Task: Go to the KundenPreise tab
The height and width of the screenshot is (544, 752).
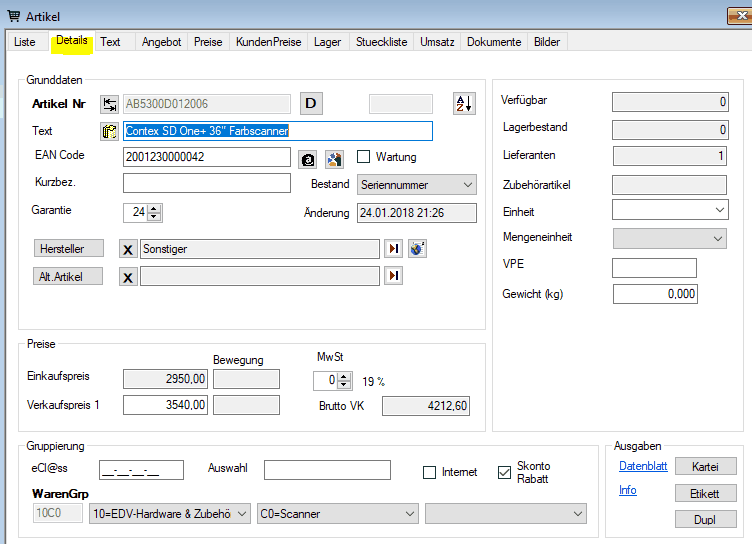Action: click(269, 42)
